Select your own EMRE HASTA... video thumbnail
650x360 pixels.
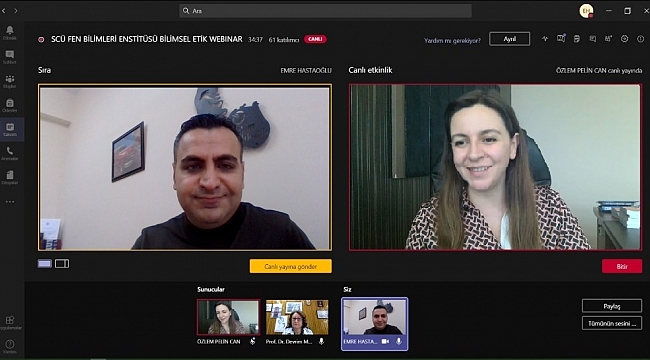pos(374,317)
